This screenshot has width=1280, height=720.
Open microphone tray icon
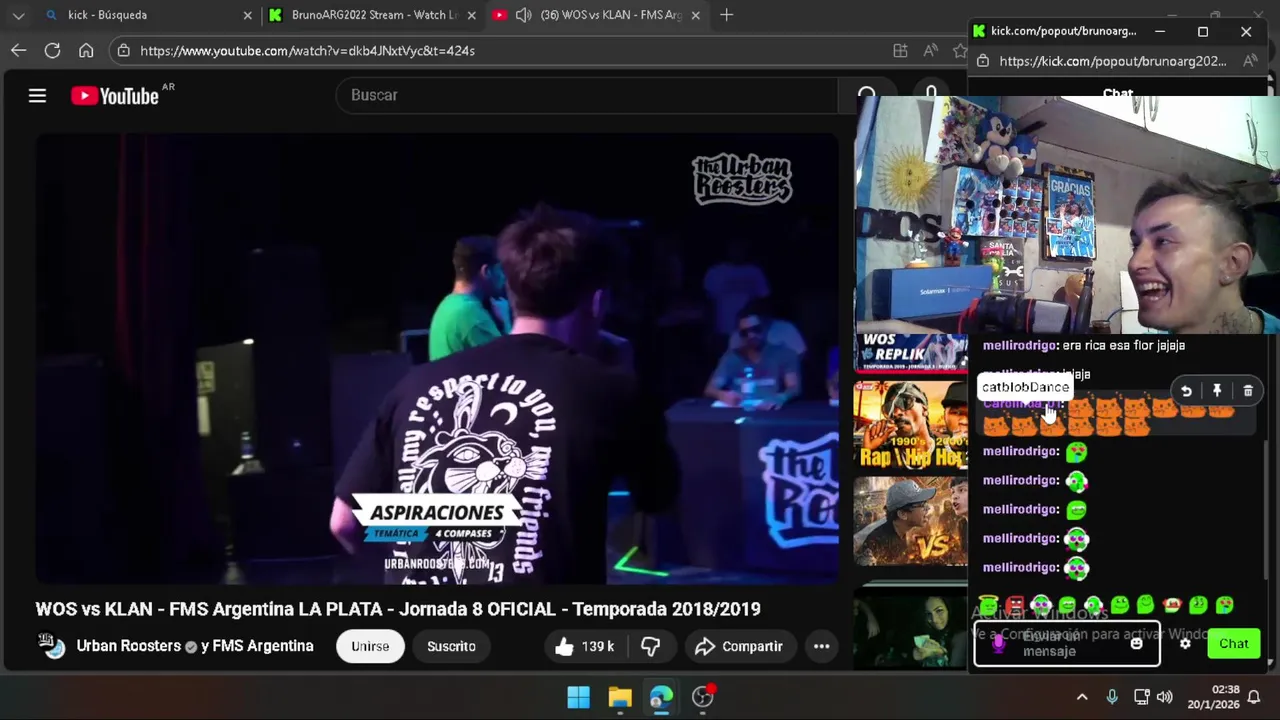[1112, 697]
